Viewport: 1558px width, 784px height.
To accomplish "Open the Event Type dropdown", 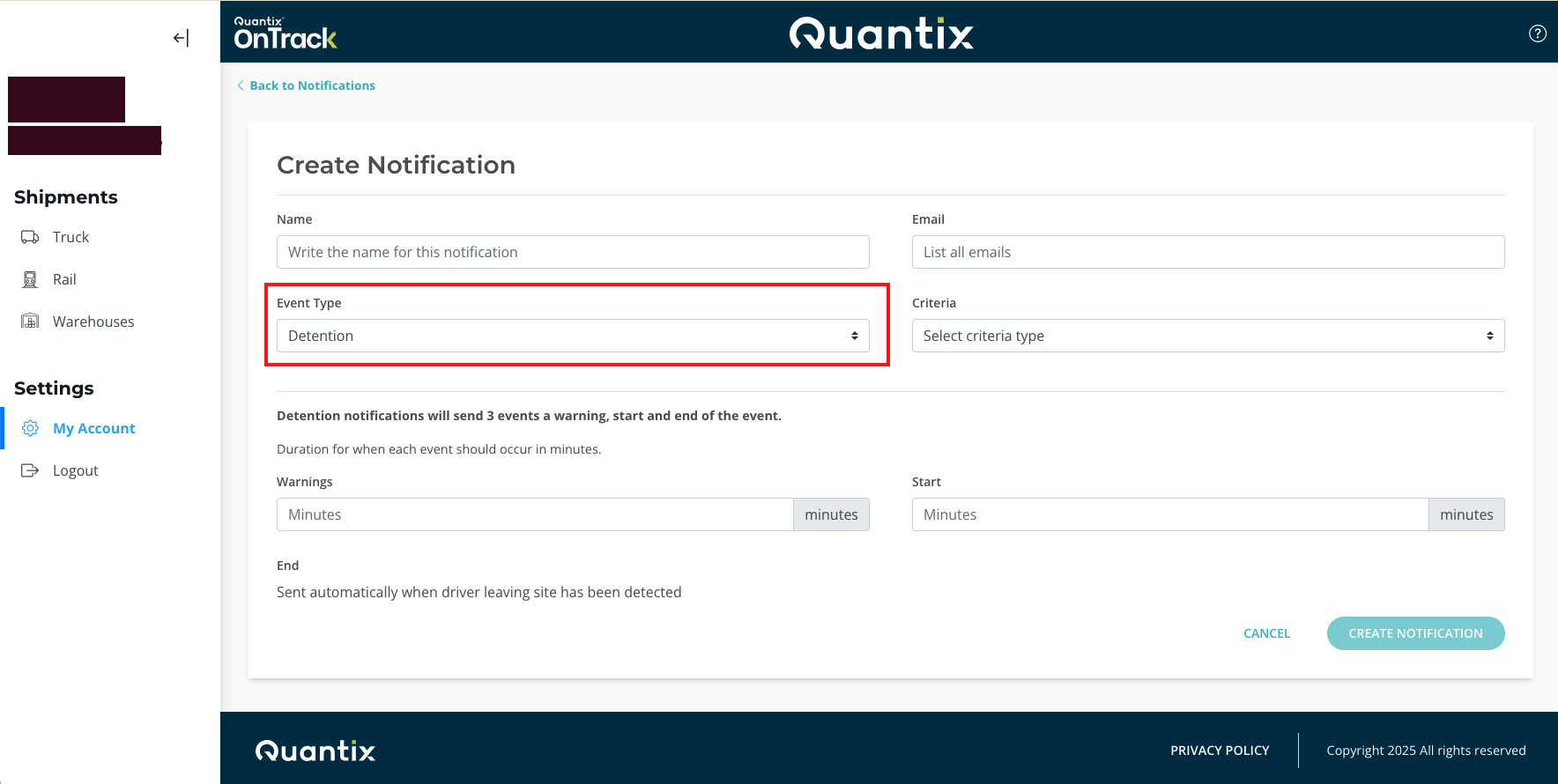I will pos(573,336).
